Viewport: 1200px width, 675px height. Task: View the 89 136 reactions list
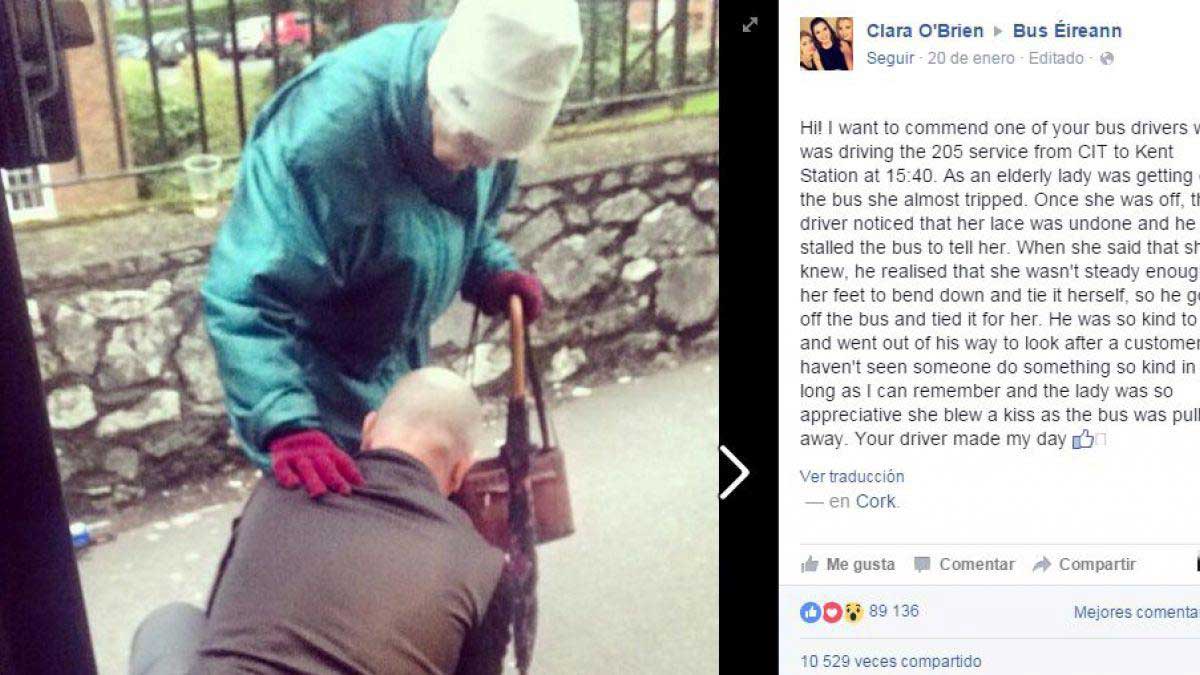tap(894, 611)
